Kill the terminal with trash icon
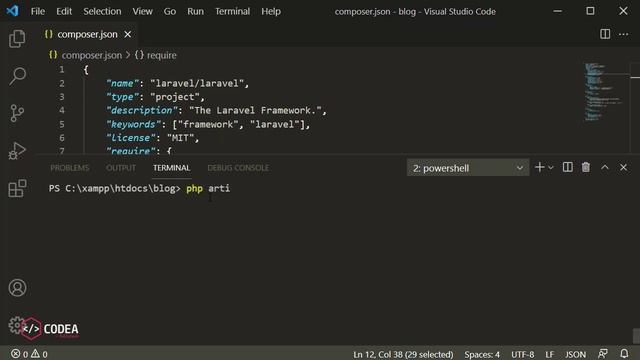The image size is (640, 360). click(586, 167)
